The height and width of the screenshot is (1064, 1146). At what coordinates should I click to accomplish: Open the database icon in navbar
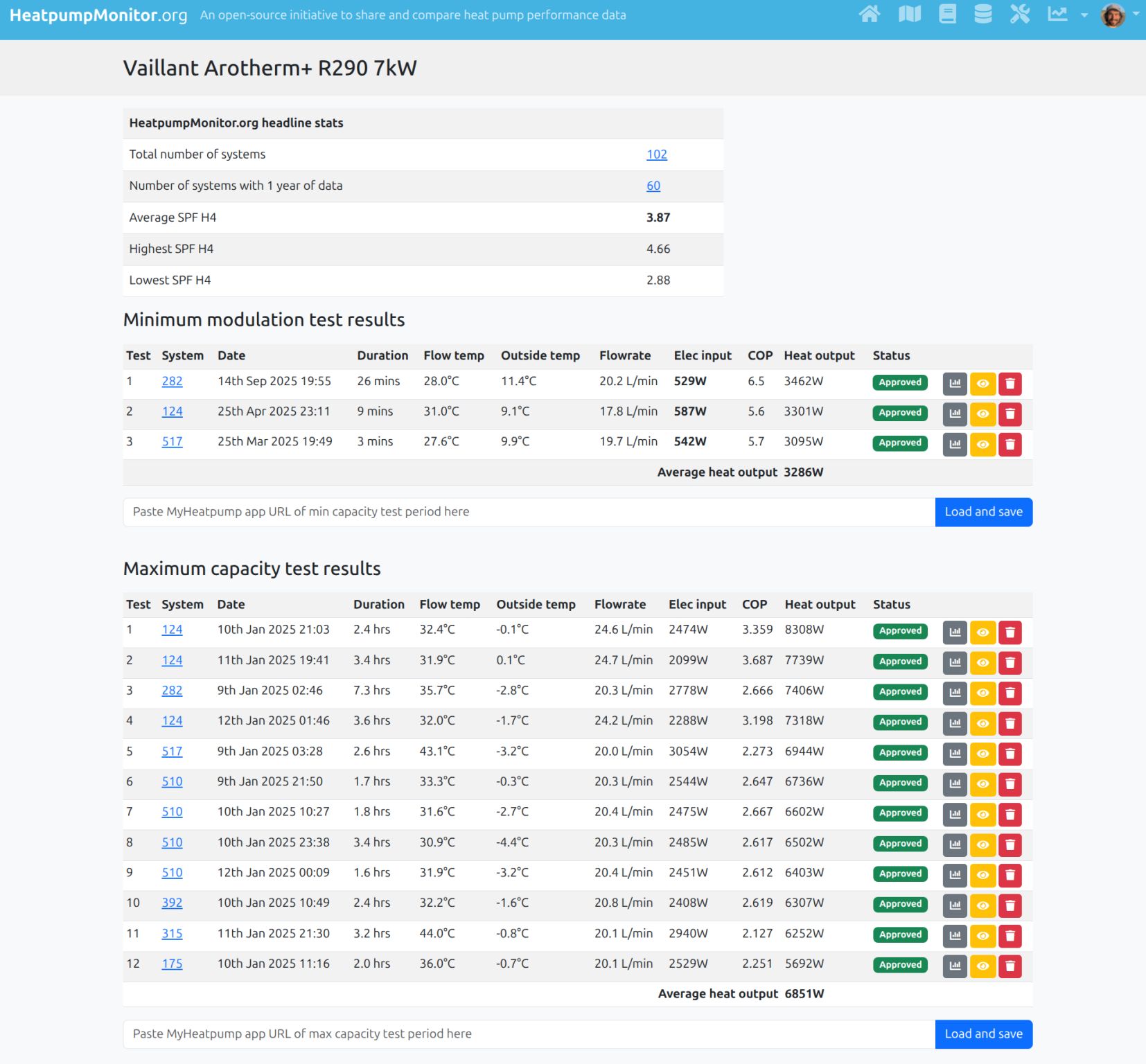click(x=982, y=15)
